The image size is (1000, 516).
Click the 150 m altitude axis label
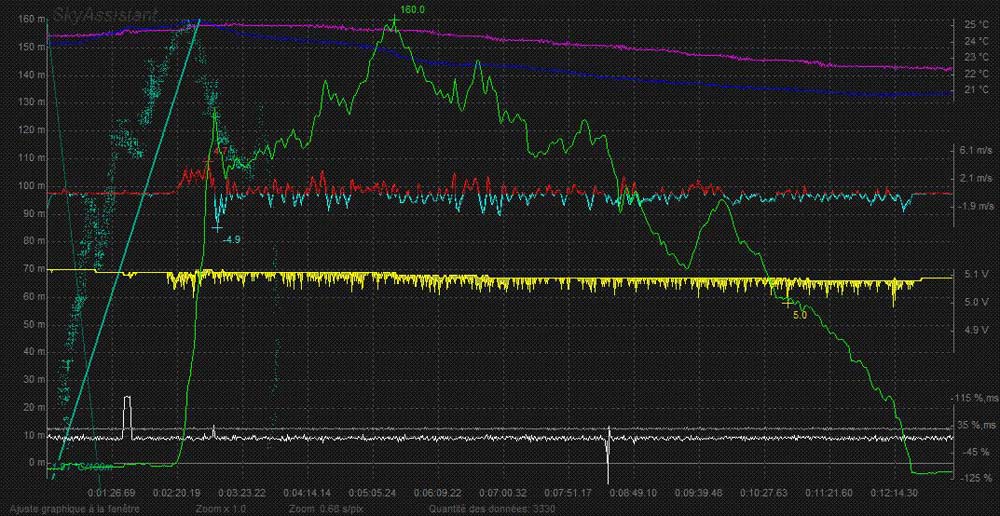[x=32, y=47]
